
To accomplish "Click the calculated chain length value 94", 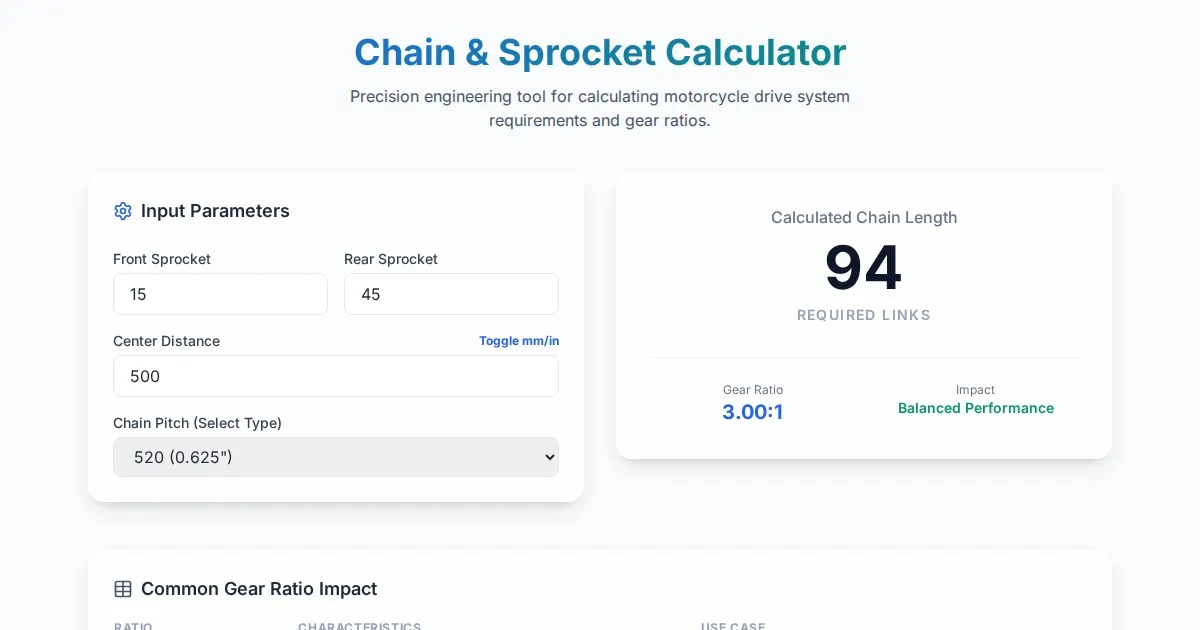I will [863, 268].
